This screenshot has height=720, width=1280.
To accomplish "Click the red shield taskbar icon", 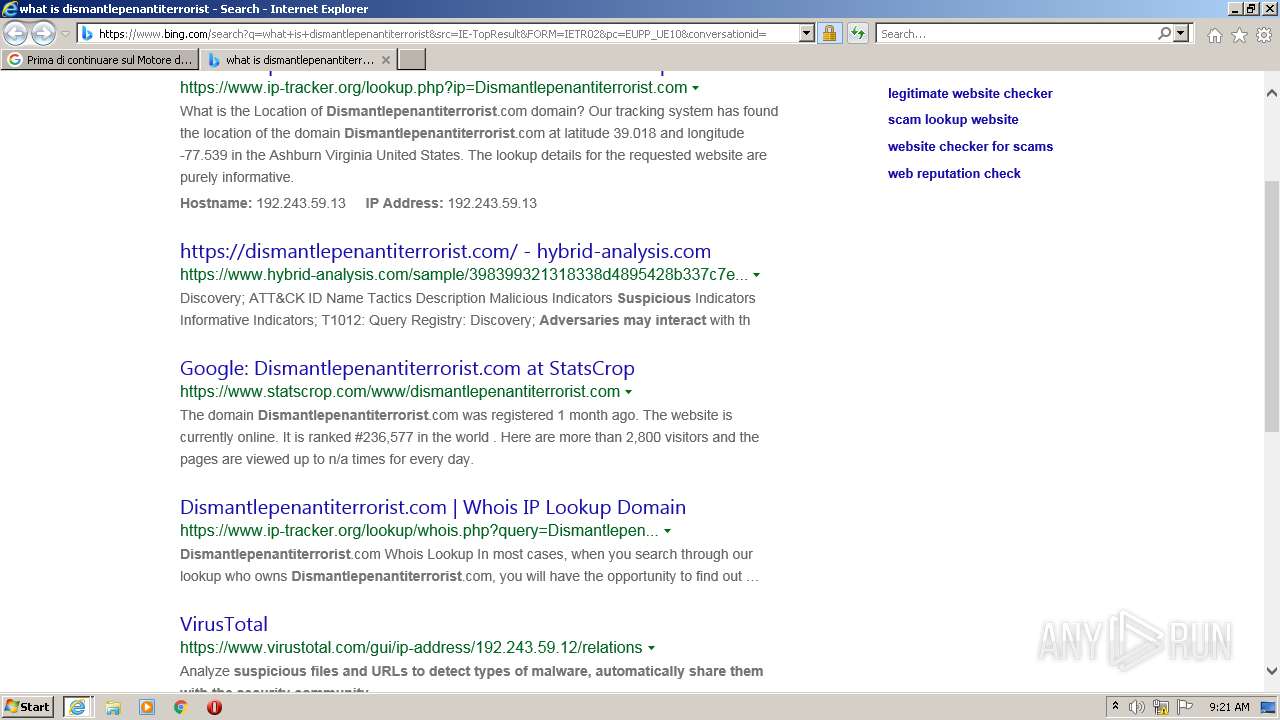I will (x=214, y=707).
